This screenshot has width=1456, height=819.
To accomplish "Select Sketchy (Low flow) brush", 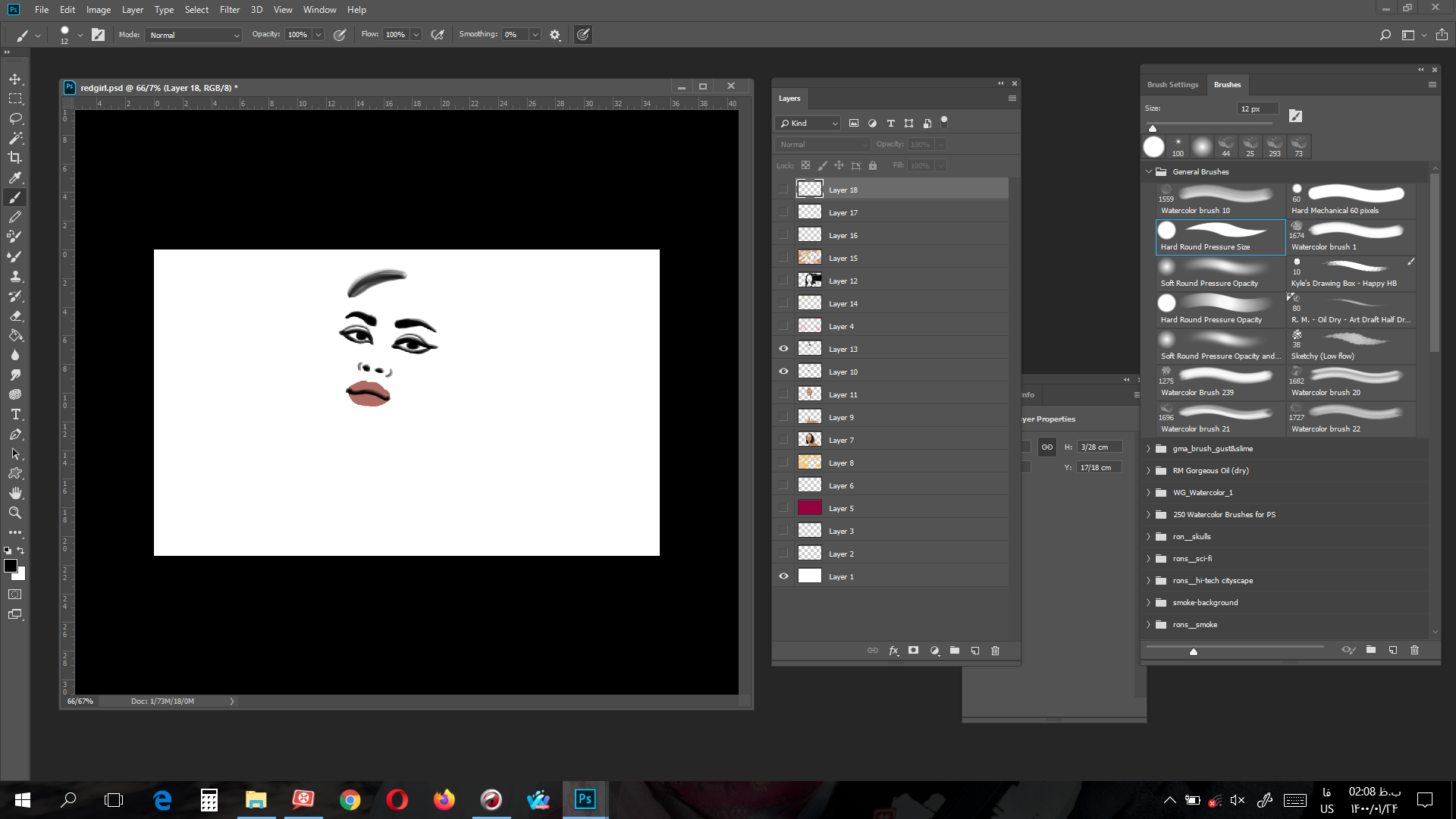I will coord(1351,346).
